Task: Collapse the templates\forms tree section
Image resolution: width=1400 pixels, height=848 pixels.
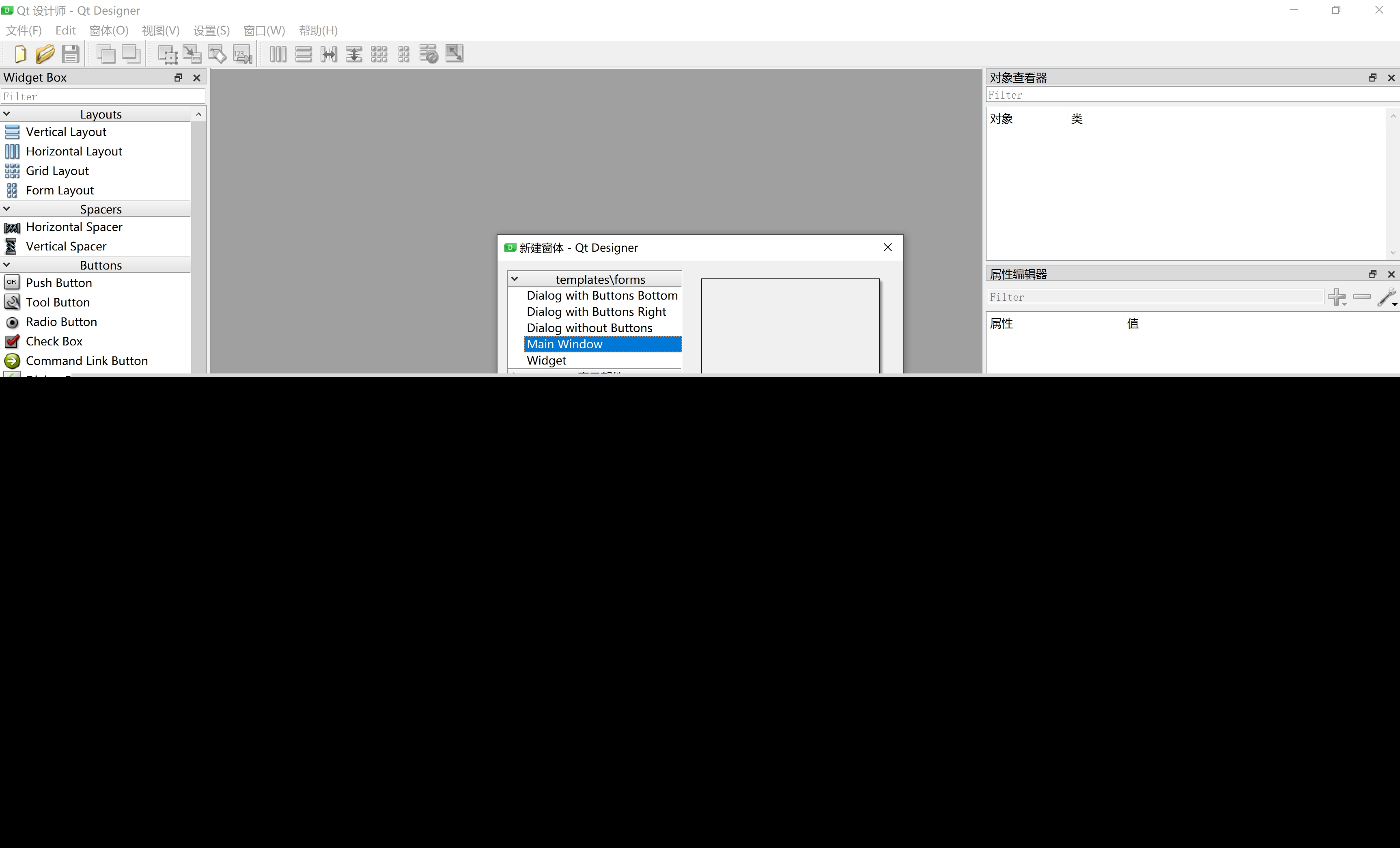Action: 515,279
